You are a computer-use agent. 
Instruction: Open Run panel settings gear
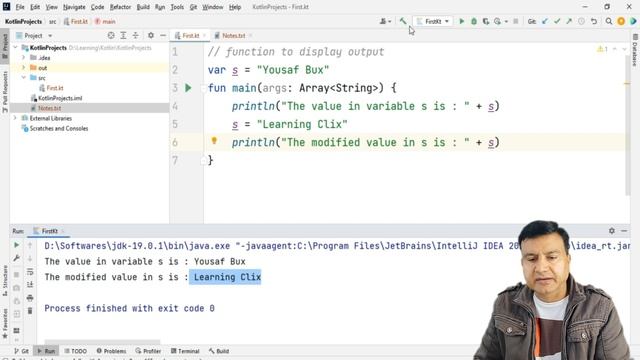(x=612, y=231)
